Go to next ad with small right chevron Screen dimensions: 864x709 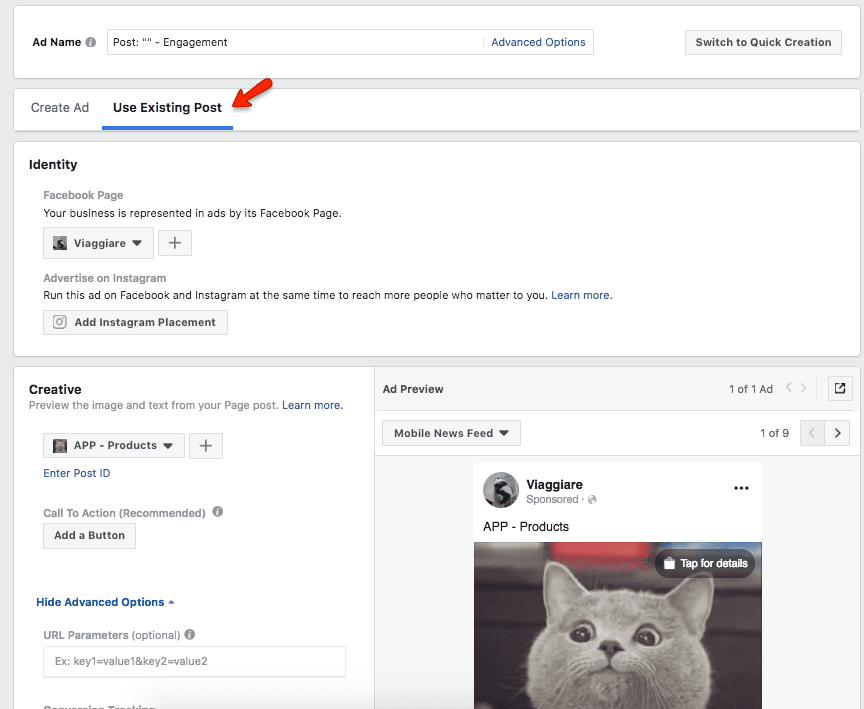pyautogui.click(x=803, y=388)
